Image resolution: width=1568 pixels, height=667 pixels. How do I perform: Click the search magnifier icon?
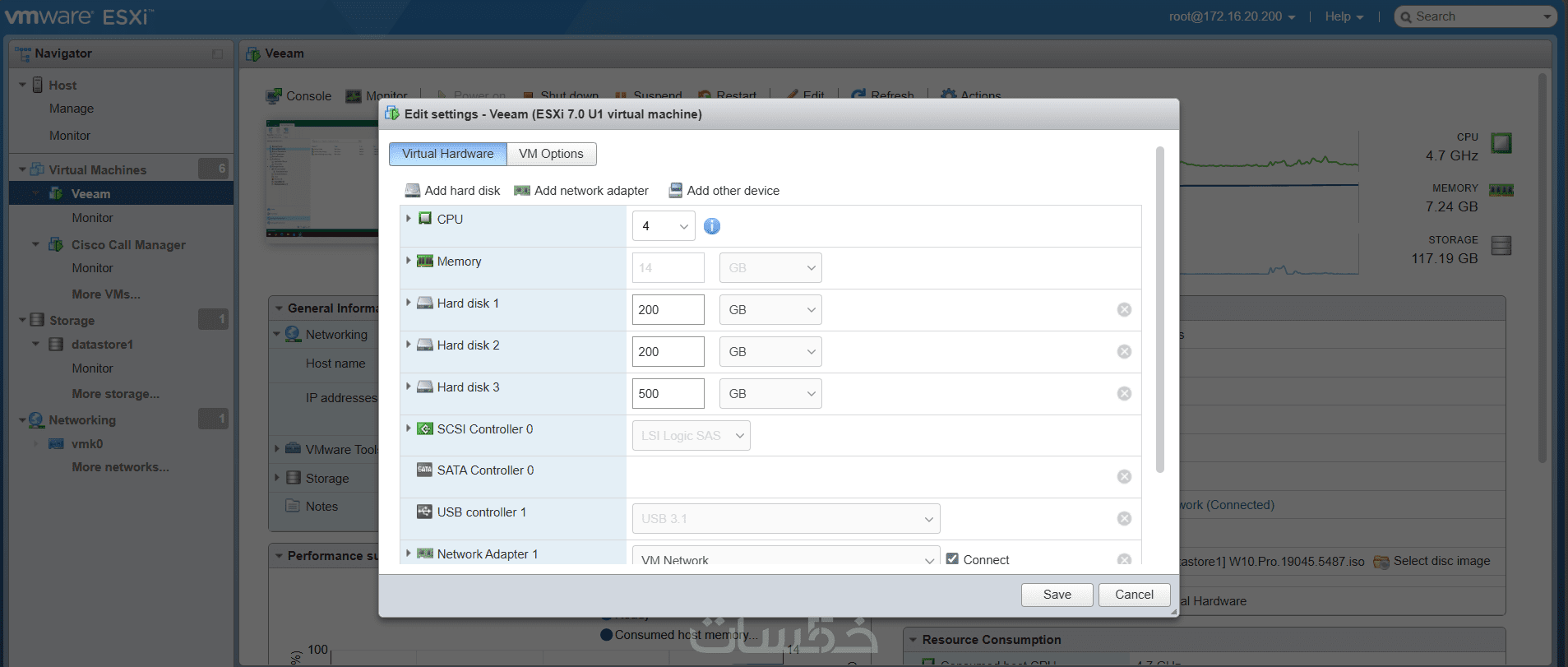click(1406, 17)
